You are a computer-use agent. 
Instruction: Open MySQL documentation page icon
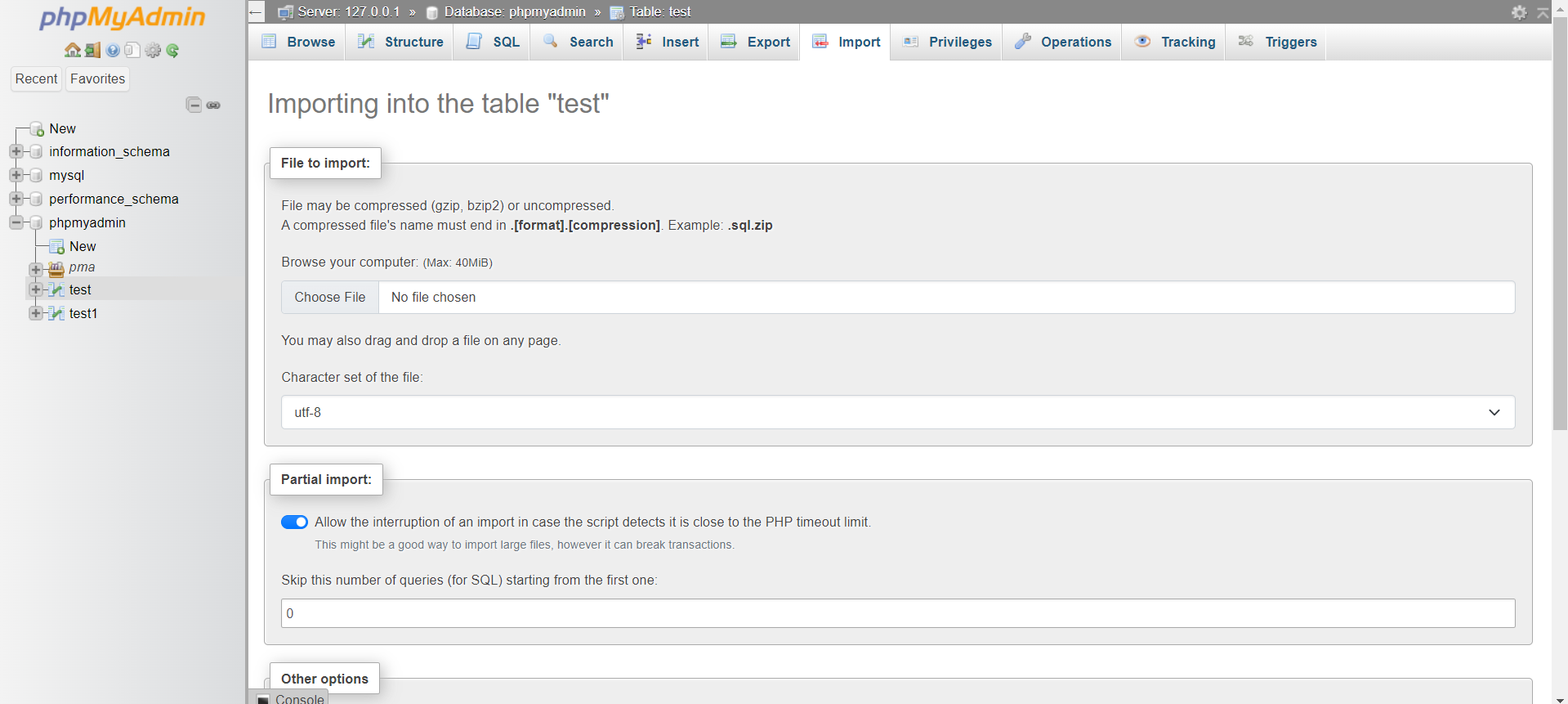pyautogui.click(x=132, y=50)
